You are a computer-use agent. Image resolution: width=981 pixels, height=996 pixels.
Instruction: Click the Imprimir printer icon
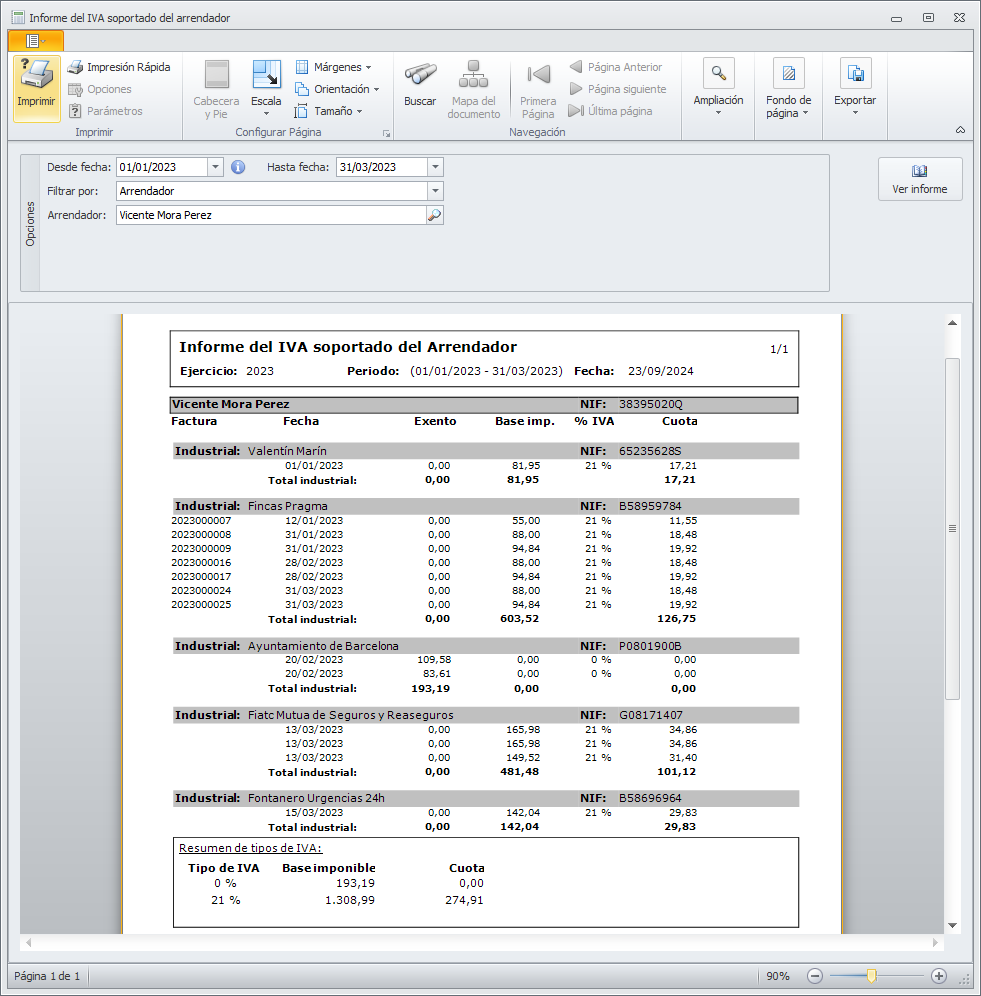pyautogui.click(x=37, y=77)
